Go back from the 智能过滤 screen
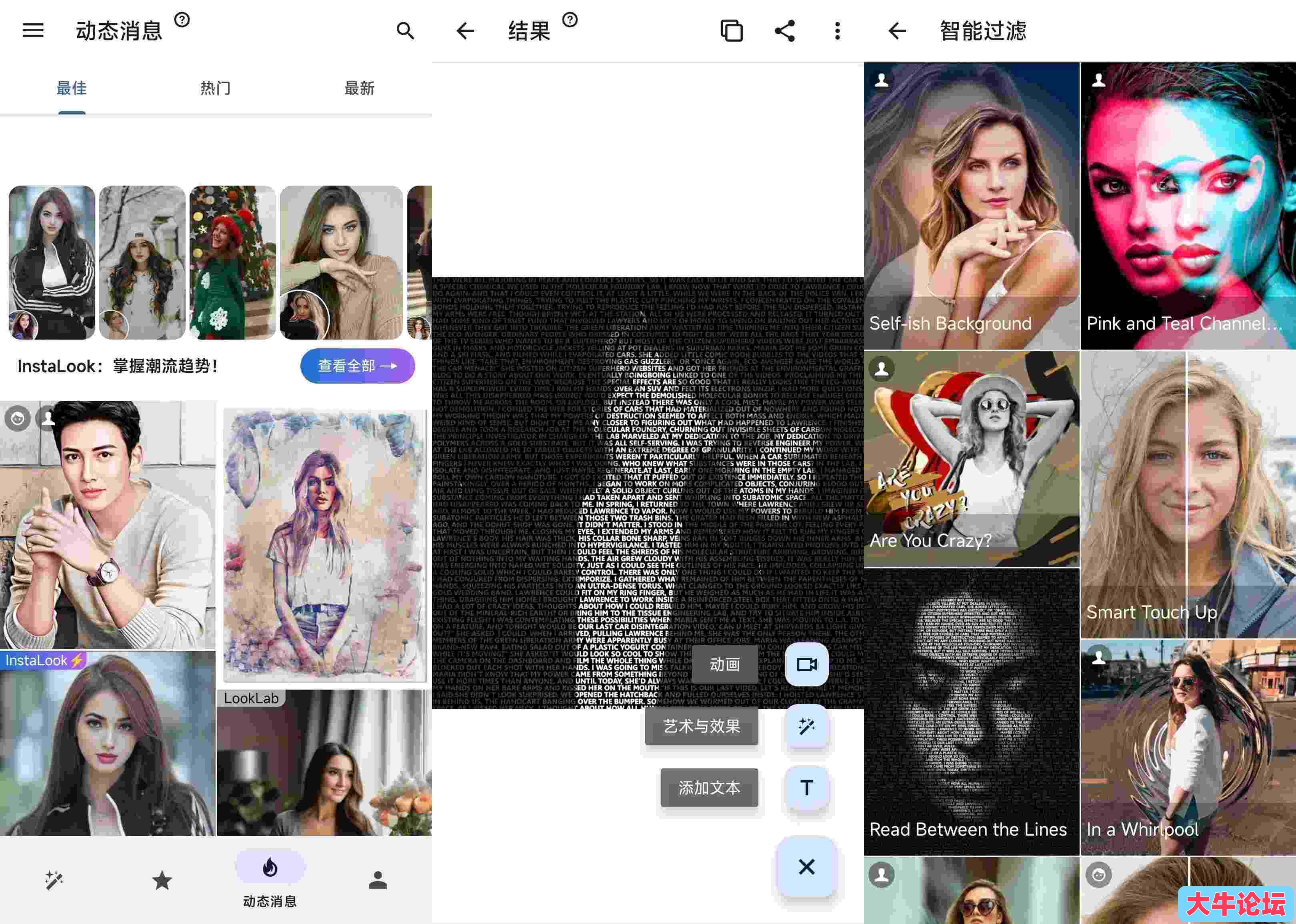Viewport: 1296px width, 924px height. (x=897, y=30)
